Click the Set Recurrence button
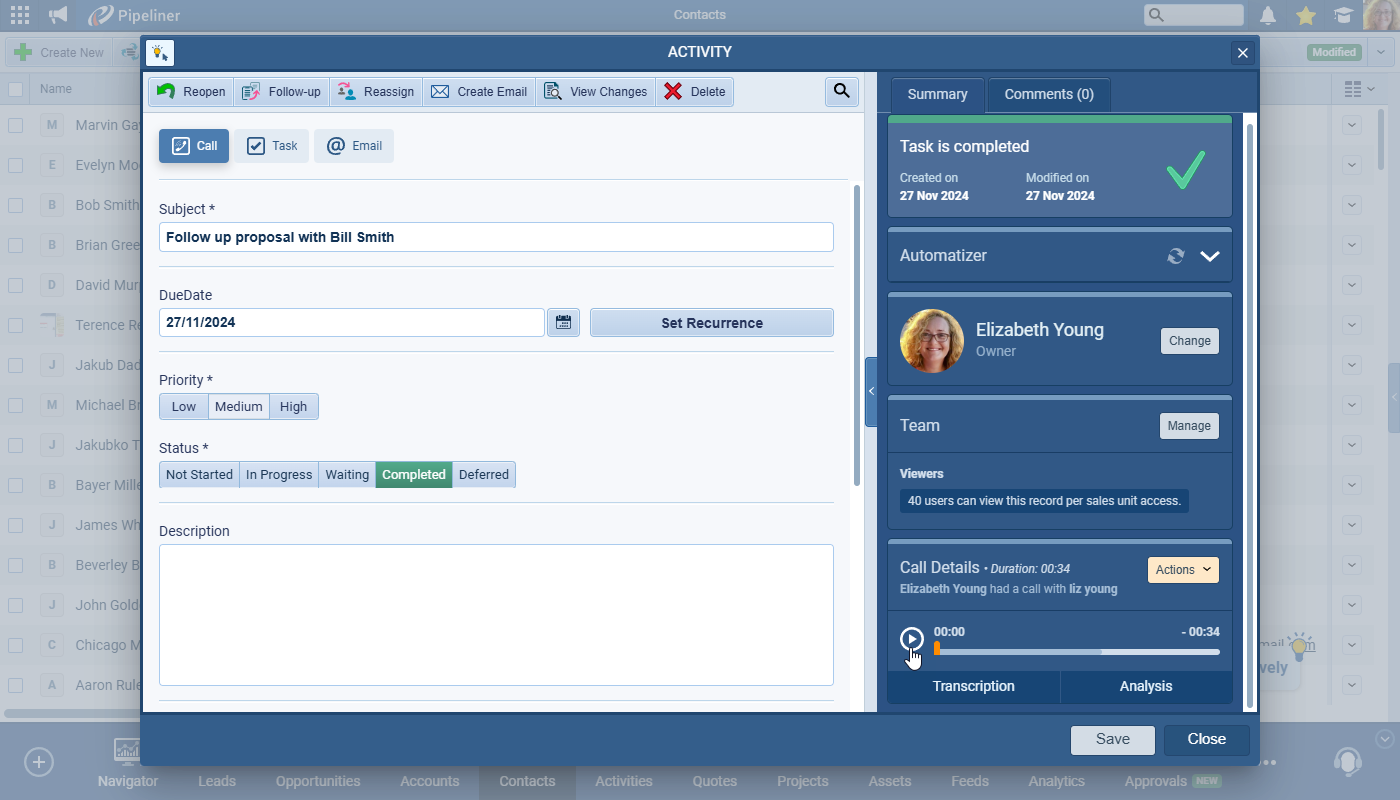The width and height of the screenshot is (1400, 800). 711,323
